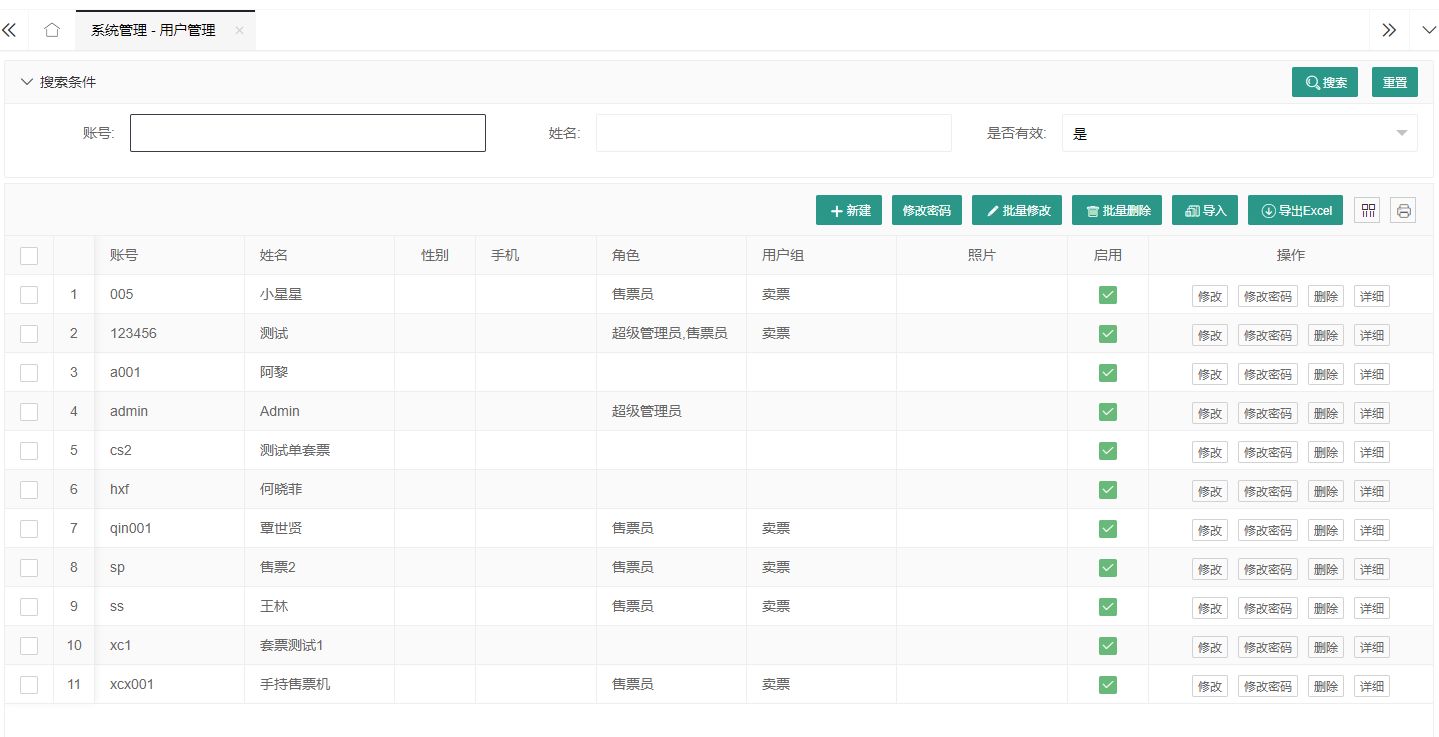Screen dimensions: 1439x737
Task: Toggle 启用 status for user xcx001
Action: point(1107,685)
